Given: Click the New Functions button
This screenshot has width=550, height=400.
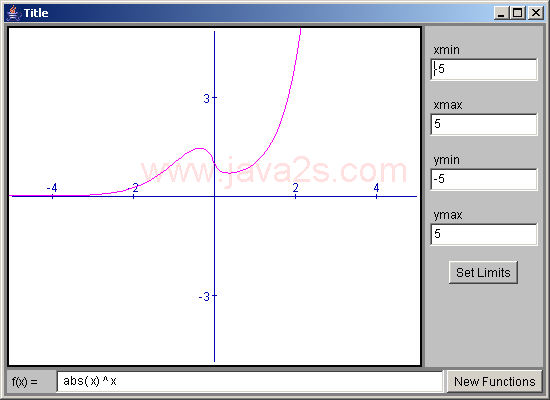Looking at the screenshot, I should coord(495,381).
